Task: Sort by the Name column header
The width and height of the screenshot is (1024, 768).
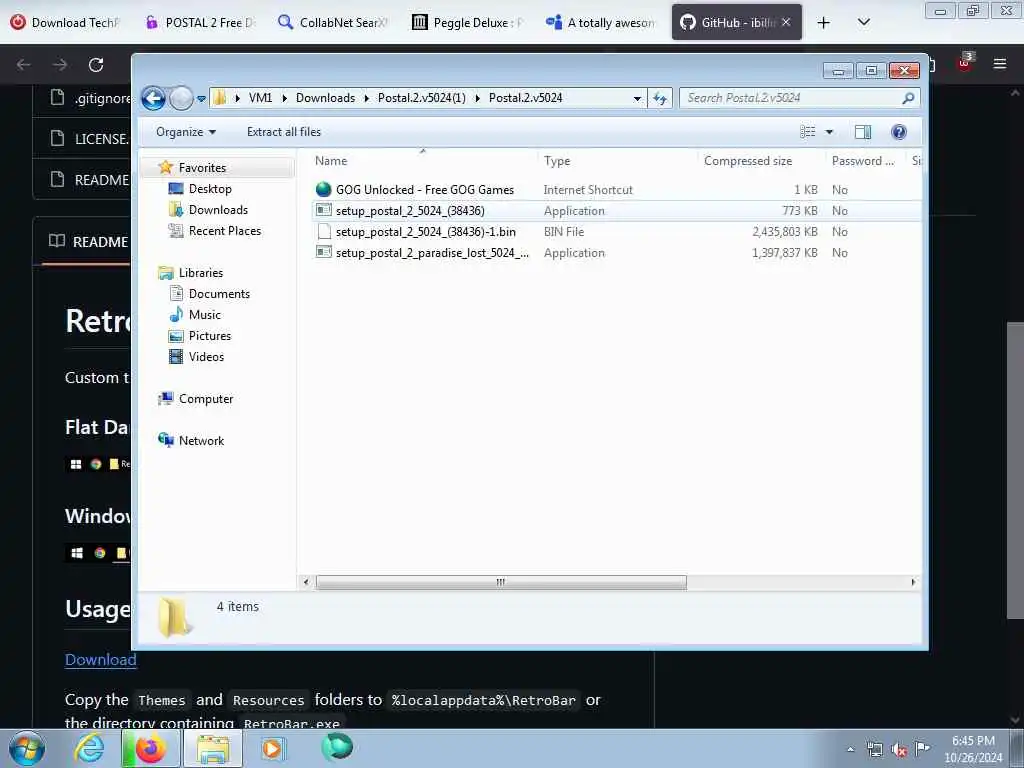Action: coord(330,161)
